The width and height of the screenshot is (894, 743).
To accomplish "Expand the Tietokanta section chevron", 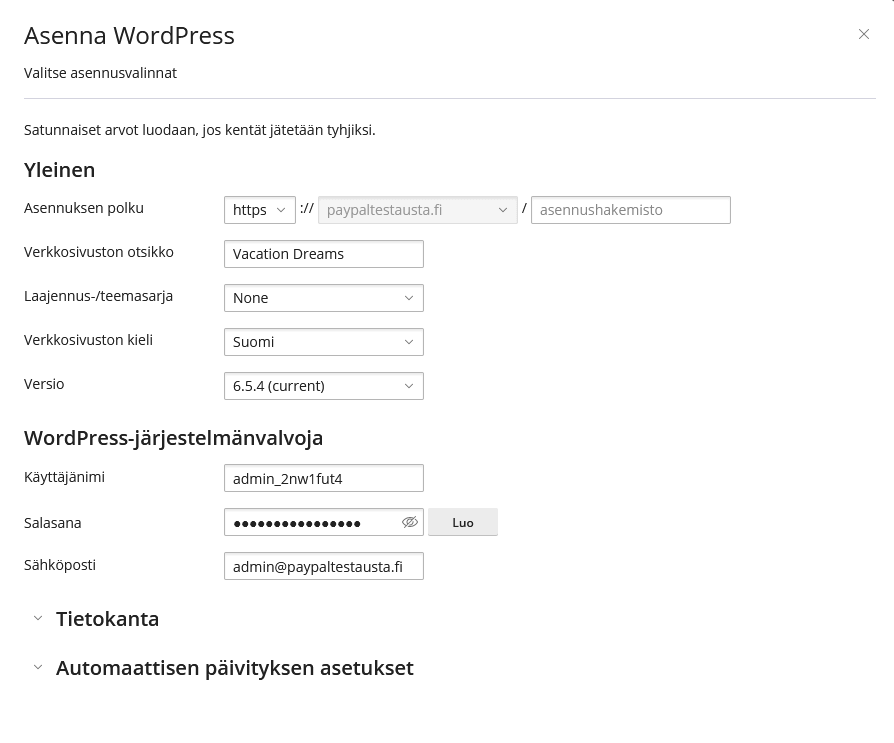I will click(38, 618).
